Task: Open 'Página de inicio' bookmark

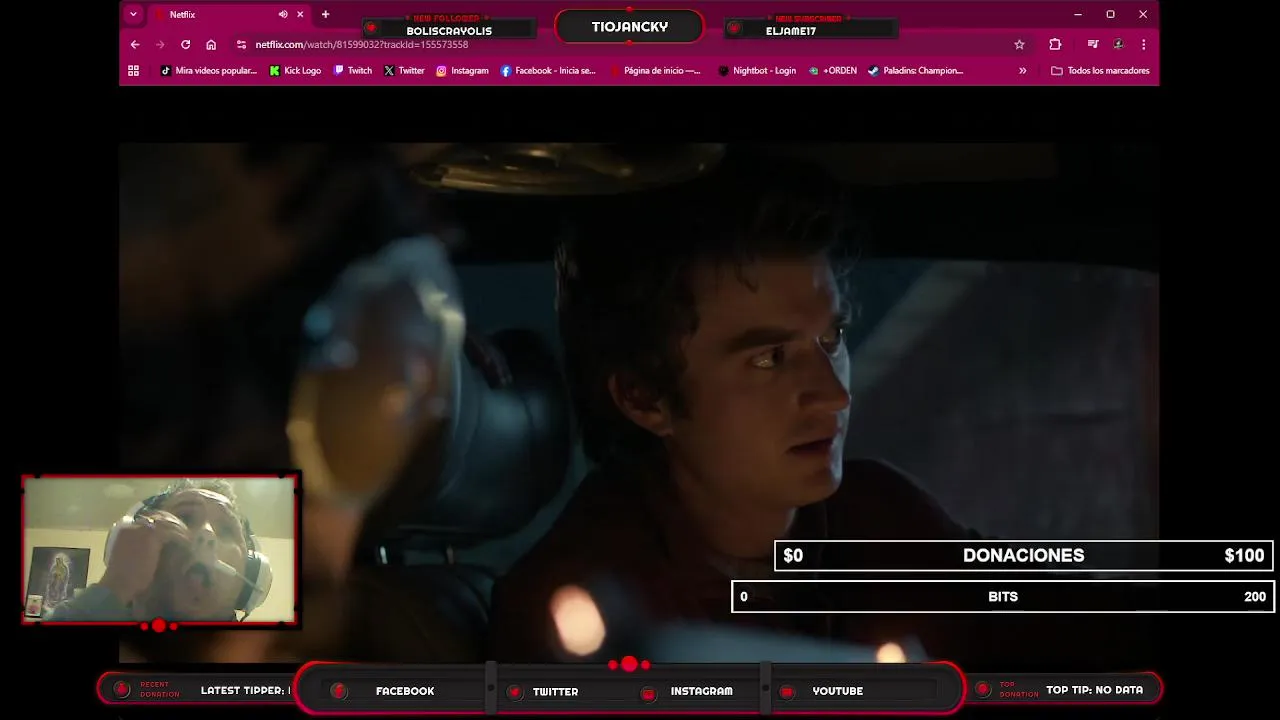Action: tap(654, 71)
